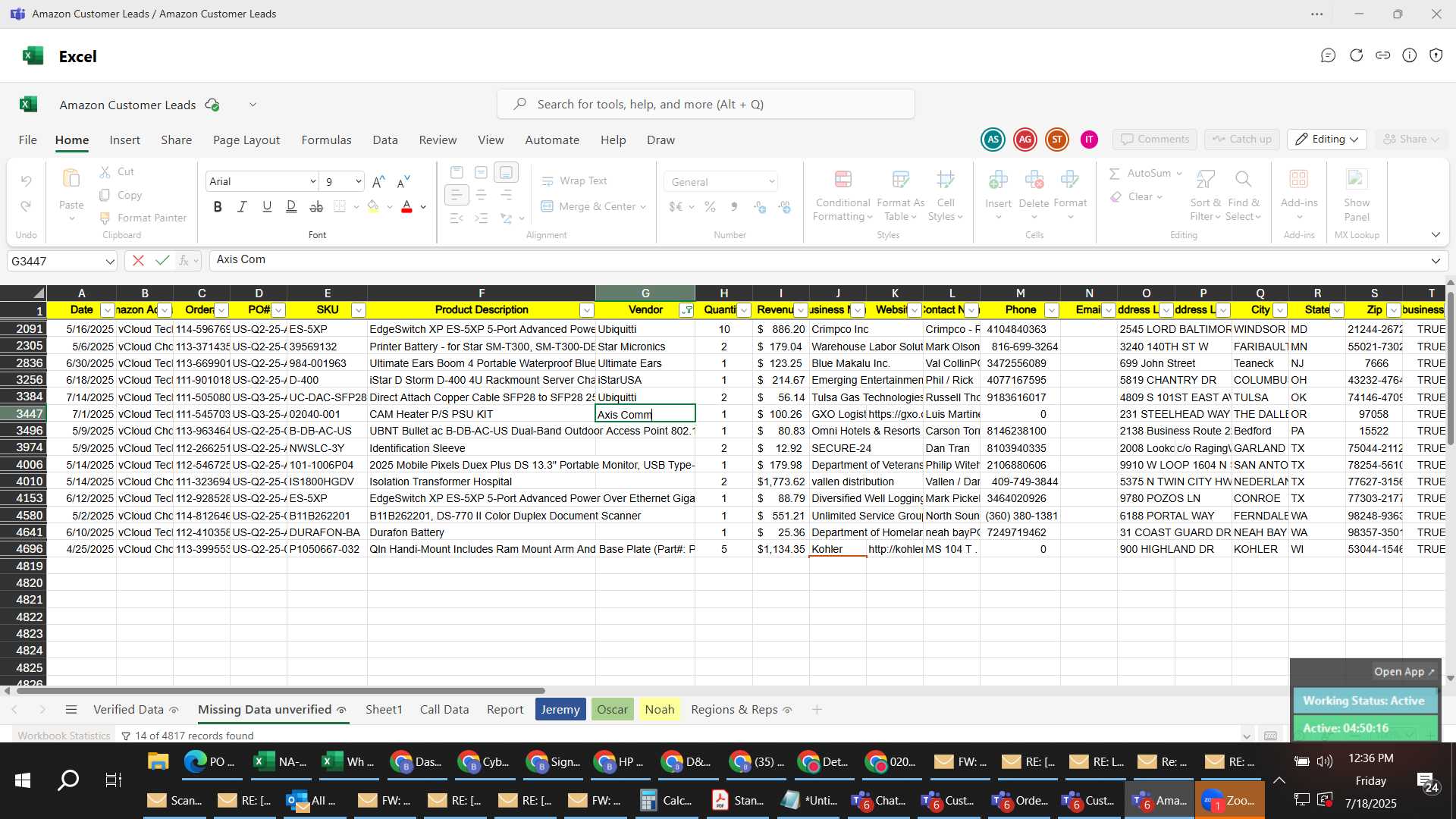
Task: Expand the ribbon display options
Action: point(1436,235)
